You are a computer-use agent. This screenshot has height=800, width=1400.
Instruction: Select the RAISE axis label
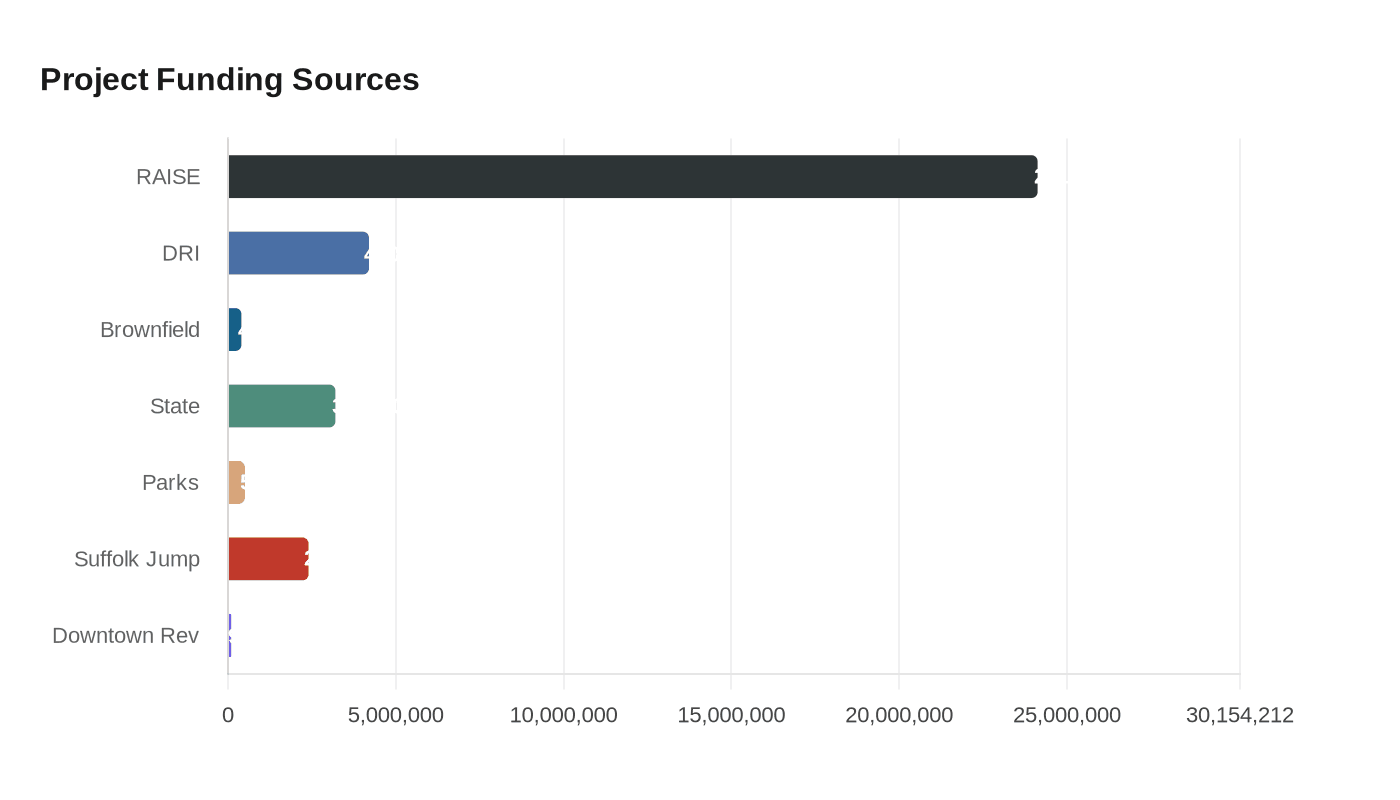(168, 176)
